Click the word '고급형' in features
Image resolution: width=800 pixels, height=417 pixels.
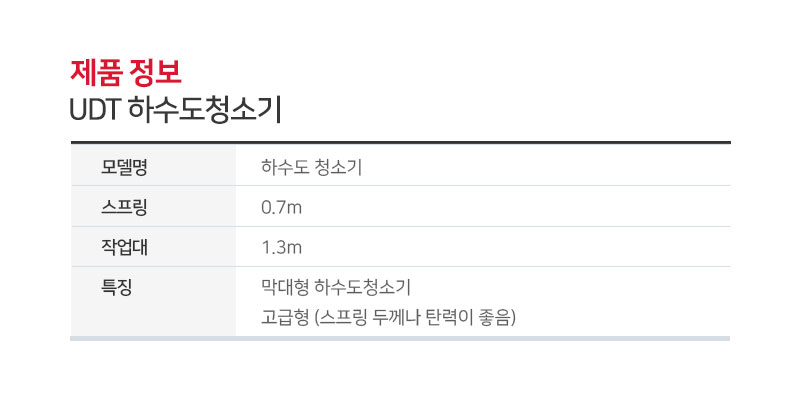point(285,317)
